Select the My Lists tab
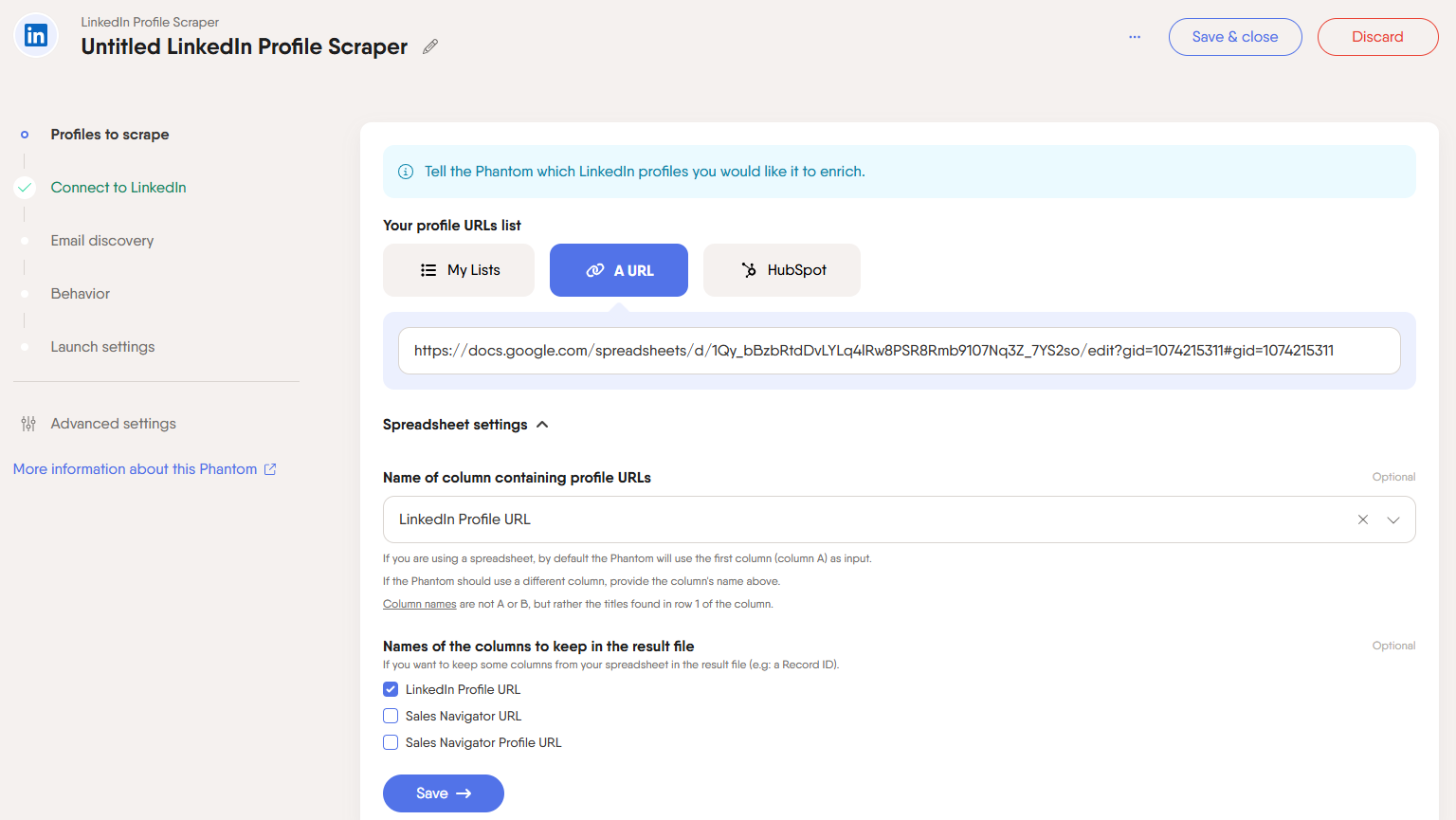This screenshot has width=1456, height=820. click(x=459, y=270)
